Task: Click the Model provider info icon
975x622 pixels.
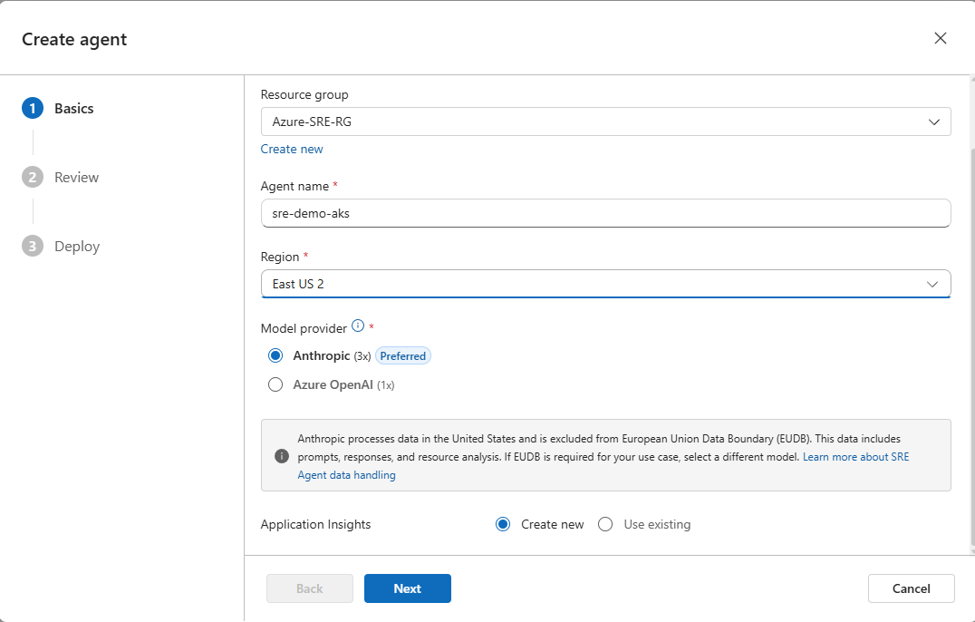Action: coord(358,325)
